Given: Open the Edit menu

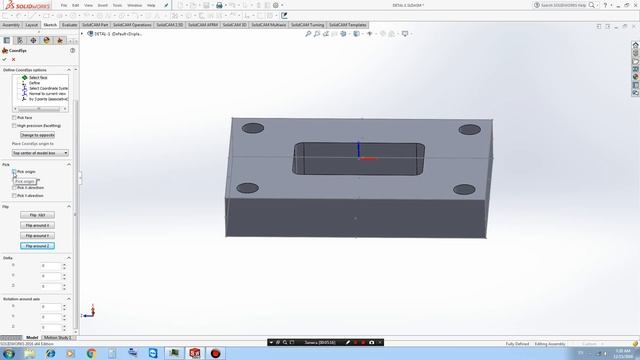Looking at the screenshot, I should point(76,5).
